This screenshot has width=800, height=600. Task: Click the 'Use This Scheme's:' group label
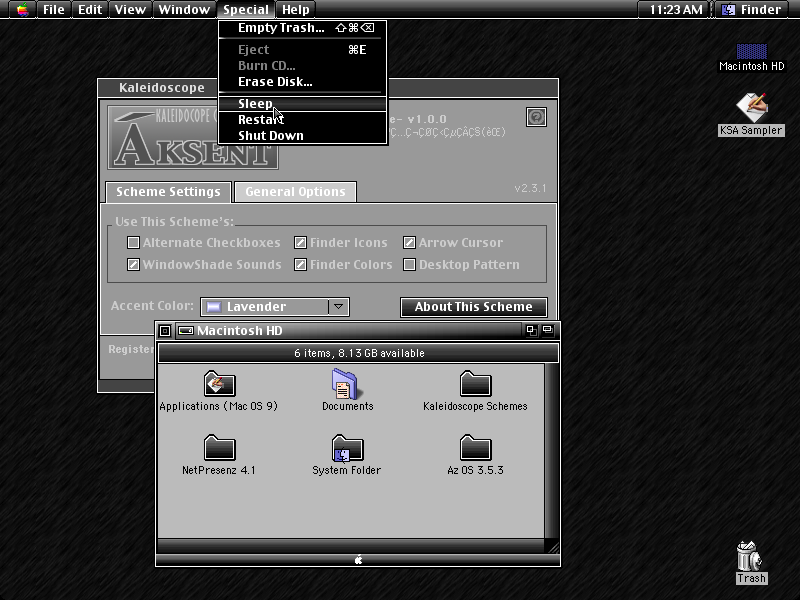point(174,221)
